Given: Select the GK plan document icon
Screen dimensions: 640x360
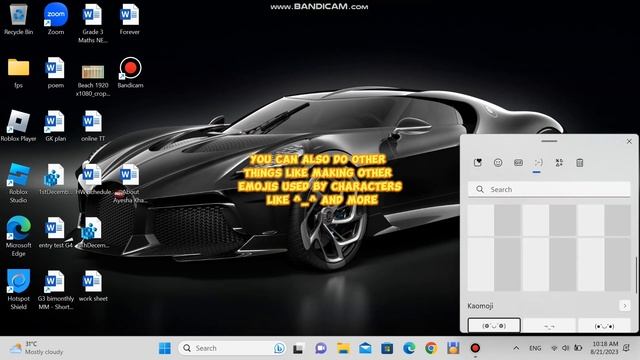Looking at the screenshot, I should pyautogui.click(x=56, y=126).
